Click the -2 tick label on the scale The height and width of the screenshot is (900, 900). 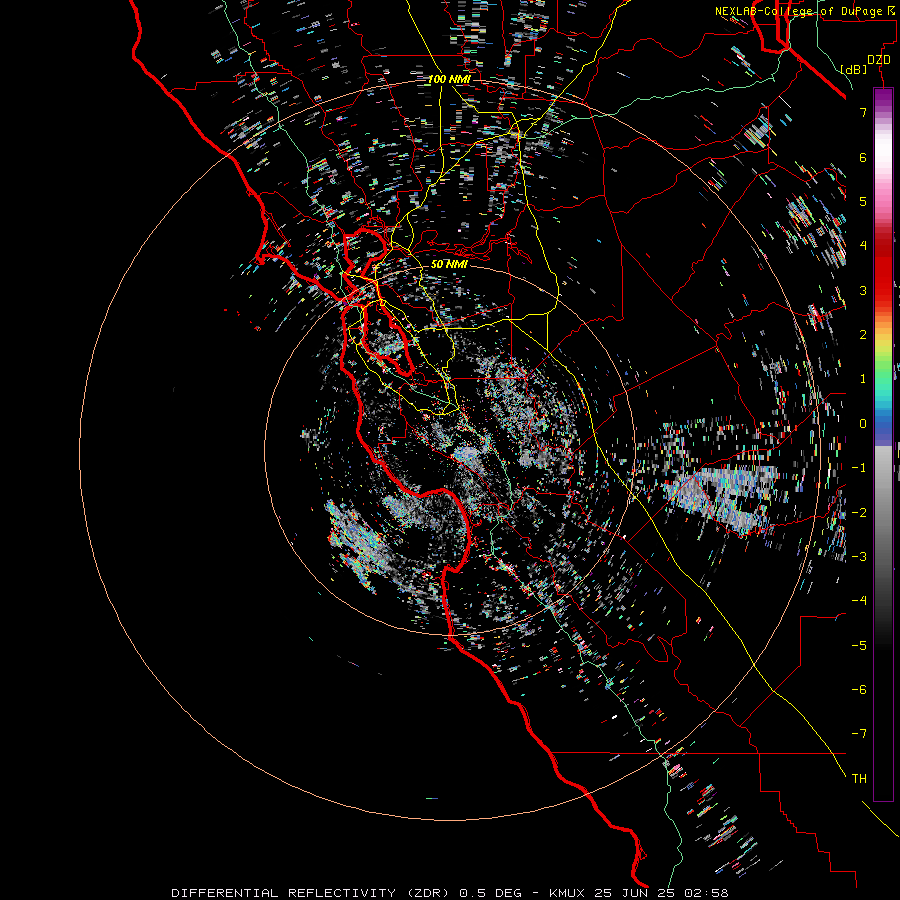[x=859, y=513]
